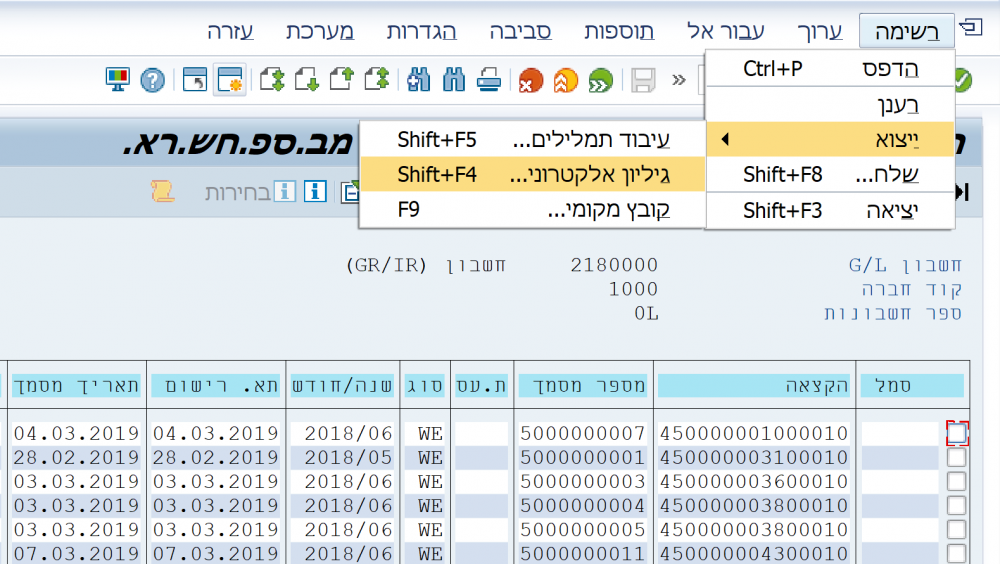
Task: Click the First Page icon beside the binoculars
Action: tap(377, 80)
